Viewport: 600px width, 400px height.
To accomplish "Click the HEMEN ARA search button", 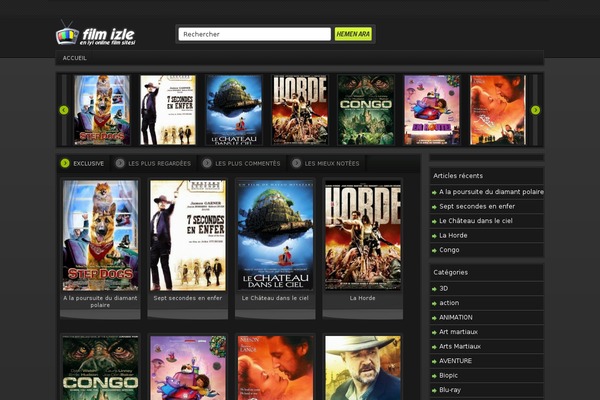I will 353,34.
